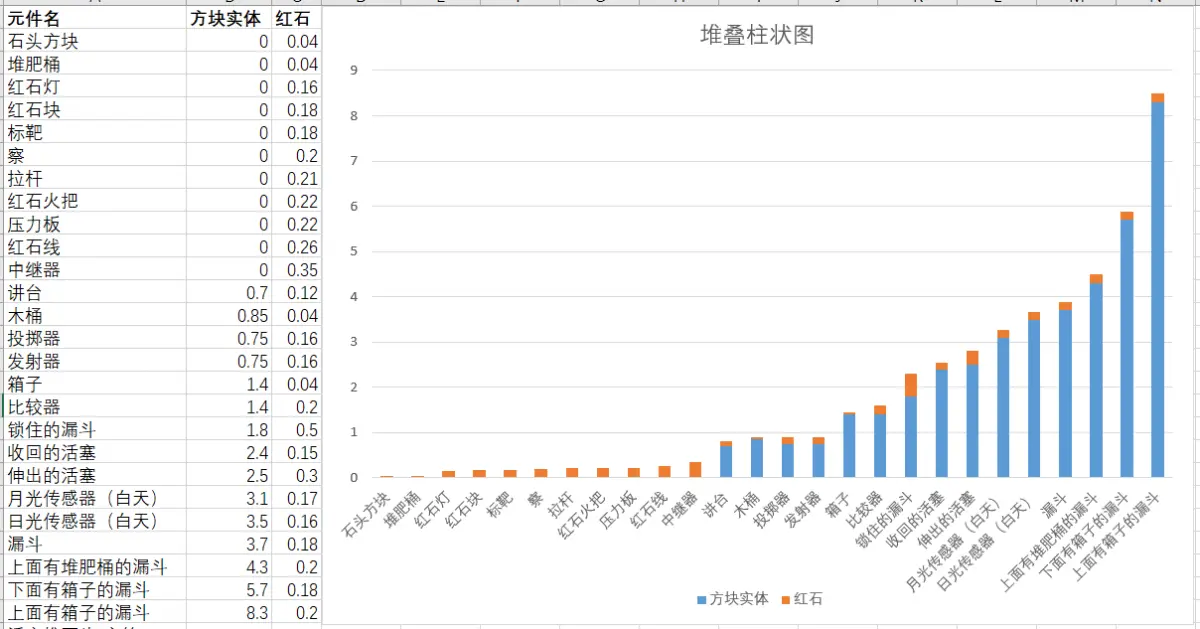Viewport: 1200px width, 629px height.
Task: Select the "堆肥桶" name cell in the table
Action: click(x=95, y=64)
